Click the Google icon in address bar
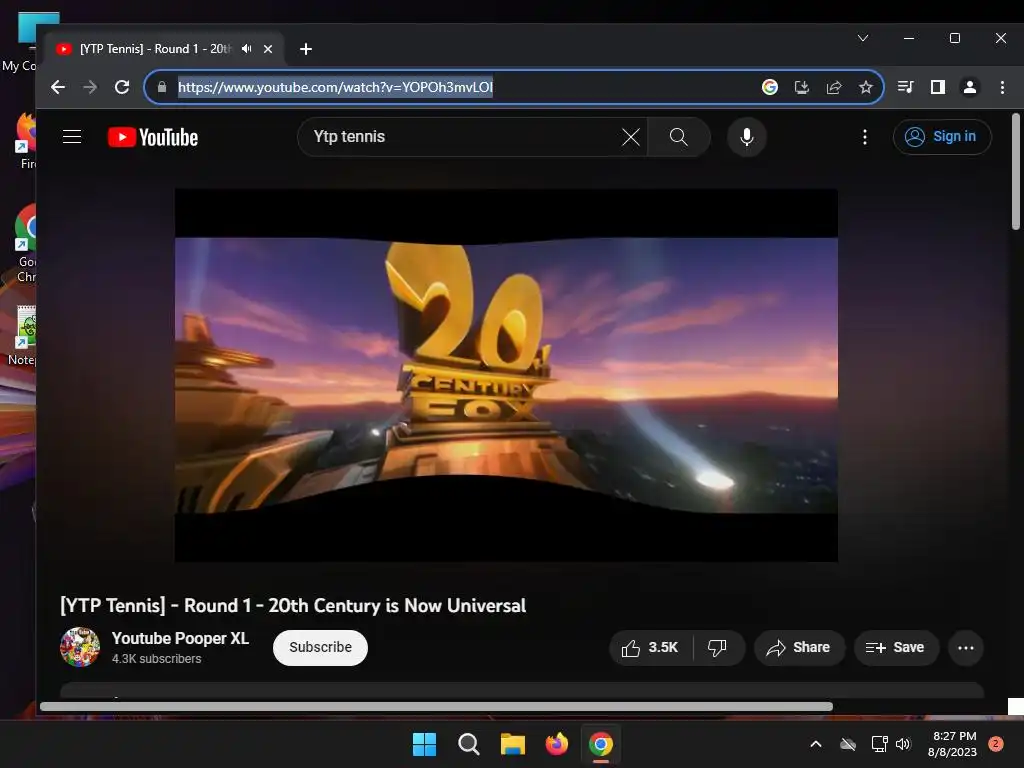Viewport: 1024px width, 768px height. pyautogui.click(x=770, y=87)
